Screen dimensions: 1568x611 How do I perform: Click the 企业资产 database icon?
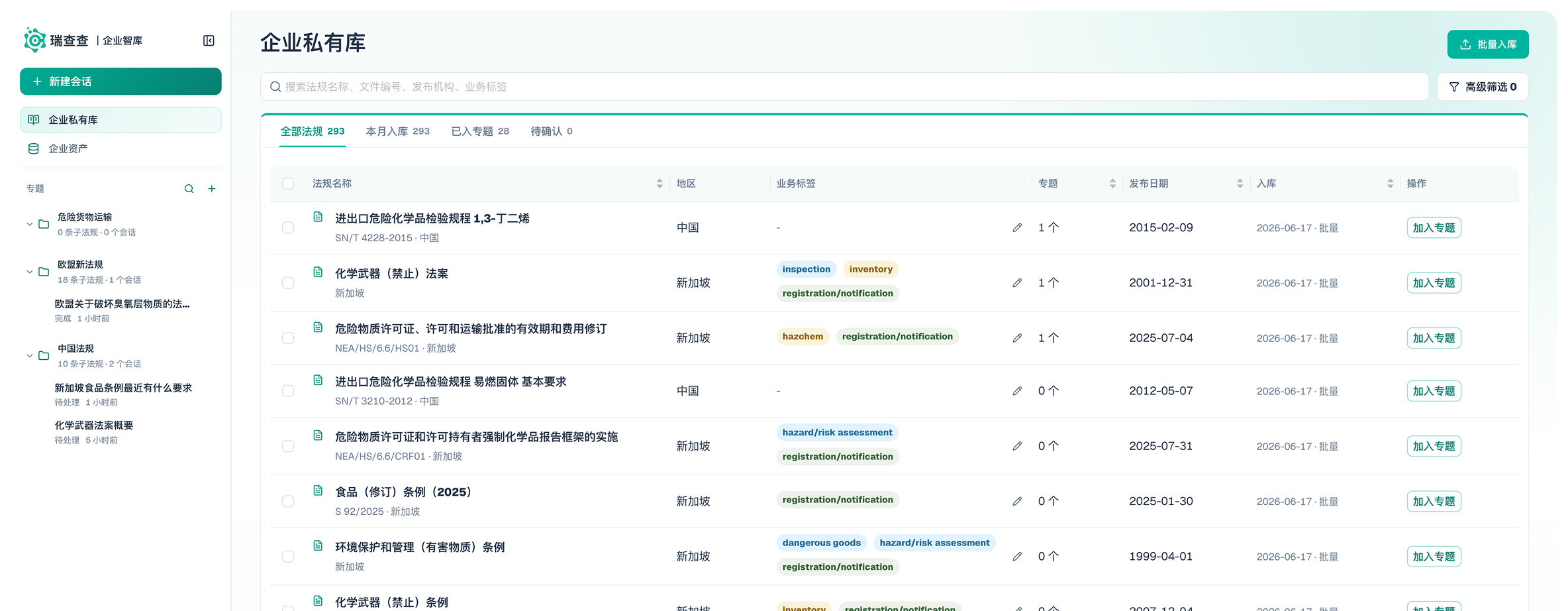pyautogui.click(x=34, y=148)
